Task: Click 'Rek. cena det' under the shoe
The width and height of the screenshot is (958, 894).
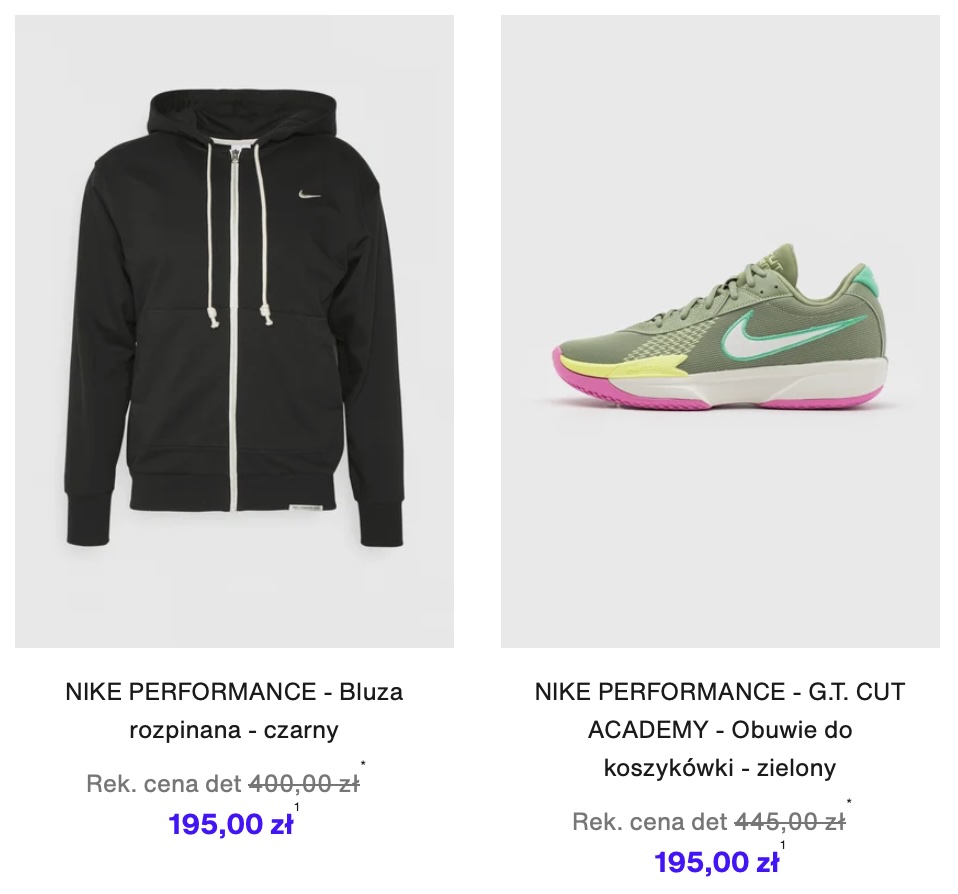Action: point(650,821)
